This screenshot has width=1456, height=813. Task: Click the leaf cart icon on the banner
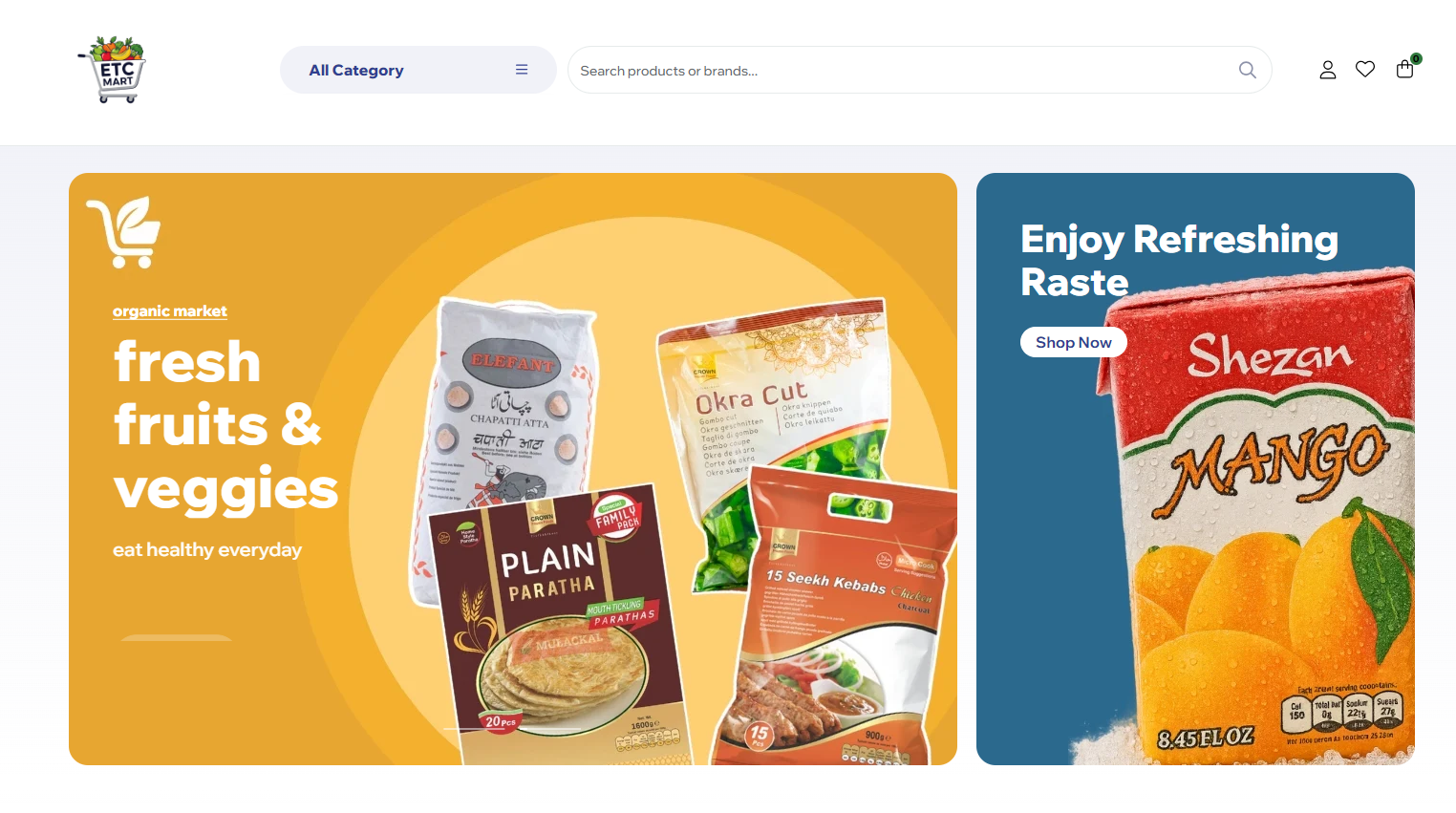click(124, 232)
